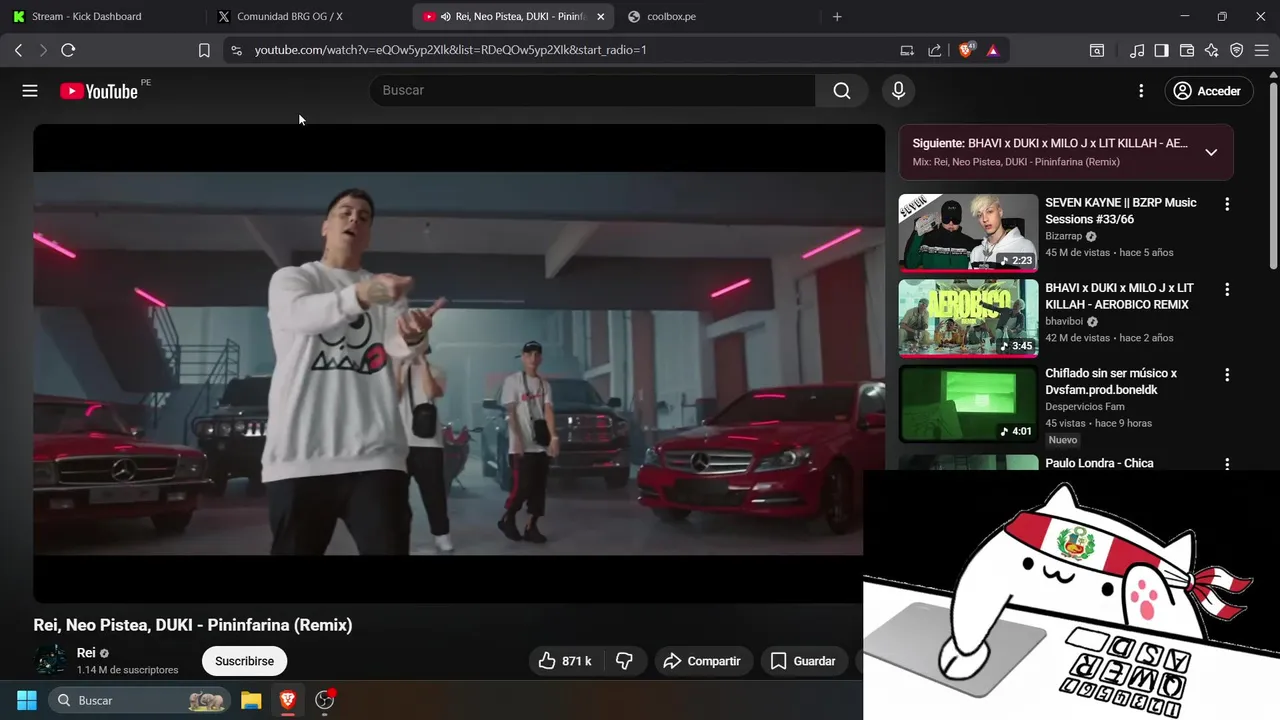Click the browser address bar URL
The height and width of the screenshot is (720, 1280).
450,50
